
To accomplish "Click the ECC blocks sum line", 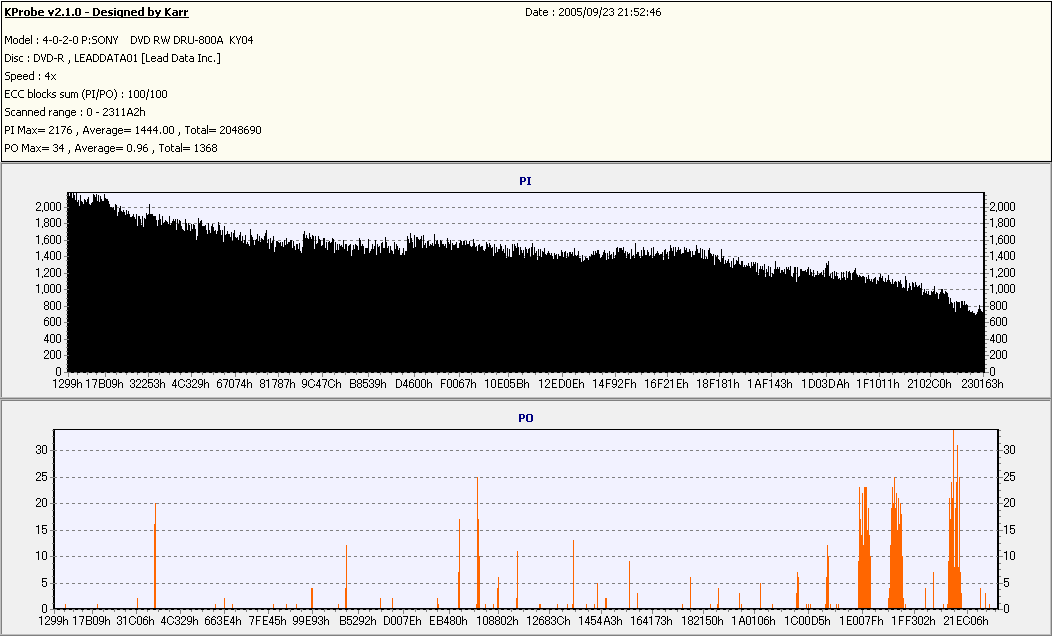I will pyautogui.click(x=86, y=95).
